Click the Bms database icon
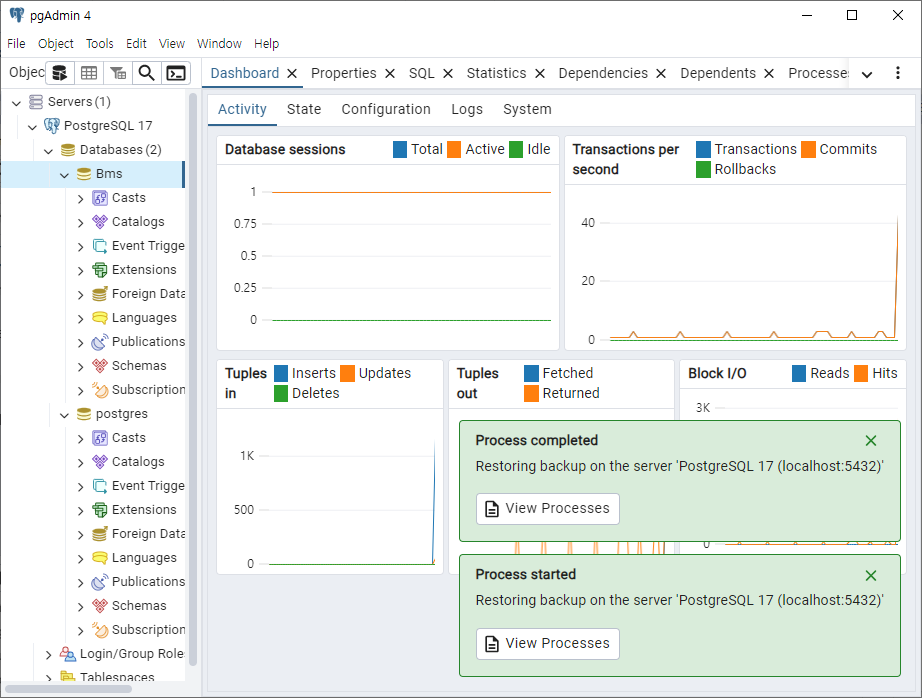 pos(84,174)
